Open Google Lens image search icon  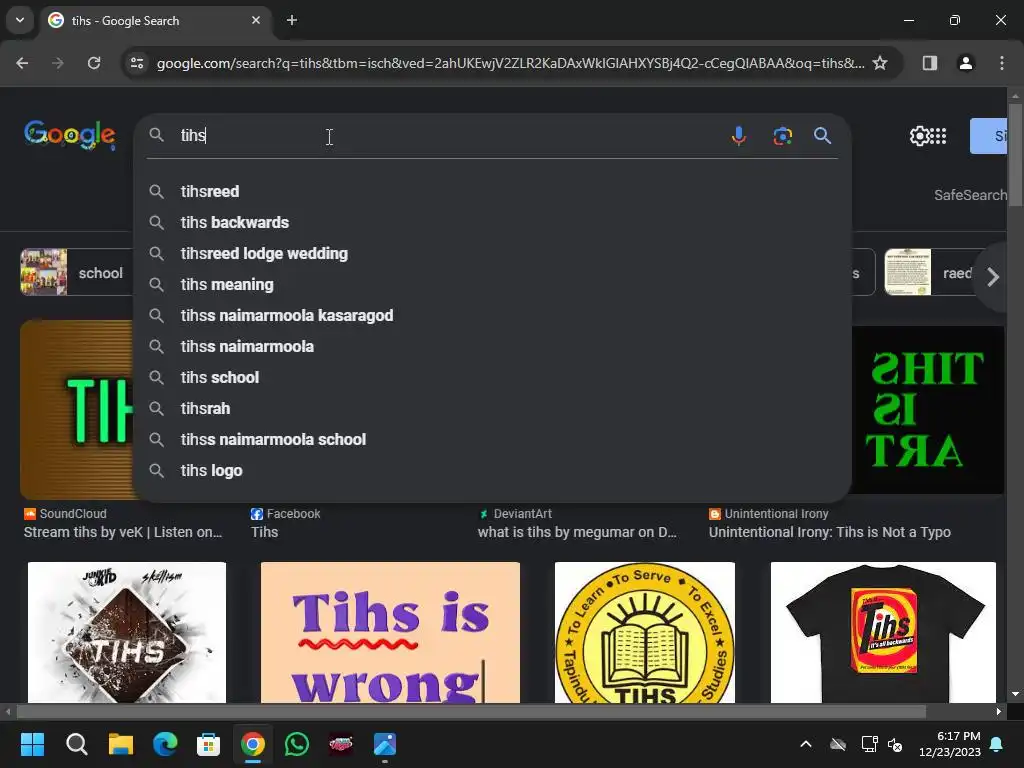pyautogui.click(x=782, y=136)
